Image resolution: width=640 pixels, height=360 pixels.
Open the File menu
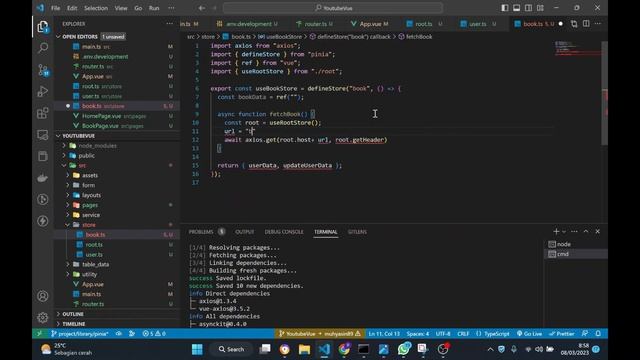tap(56, 8)
